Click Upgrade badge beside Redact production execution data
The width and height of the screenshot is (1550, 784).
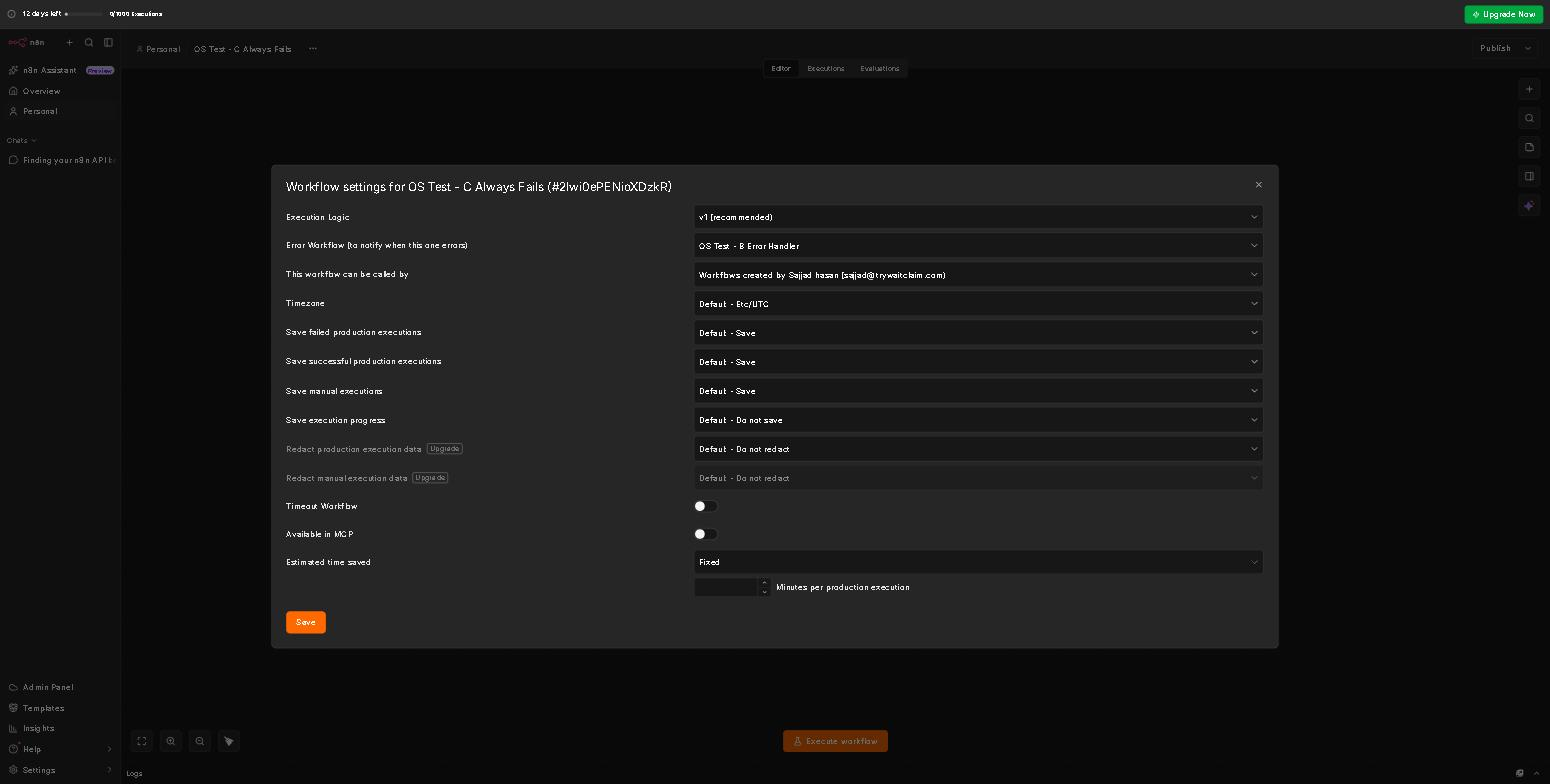[x=445, y=449]
